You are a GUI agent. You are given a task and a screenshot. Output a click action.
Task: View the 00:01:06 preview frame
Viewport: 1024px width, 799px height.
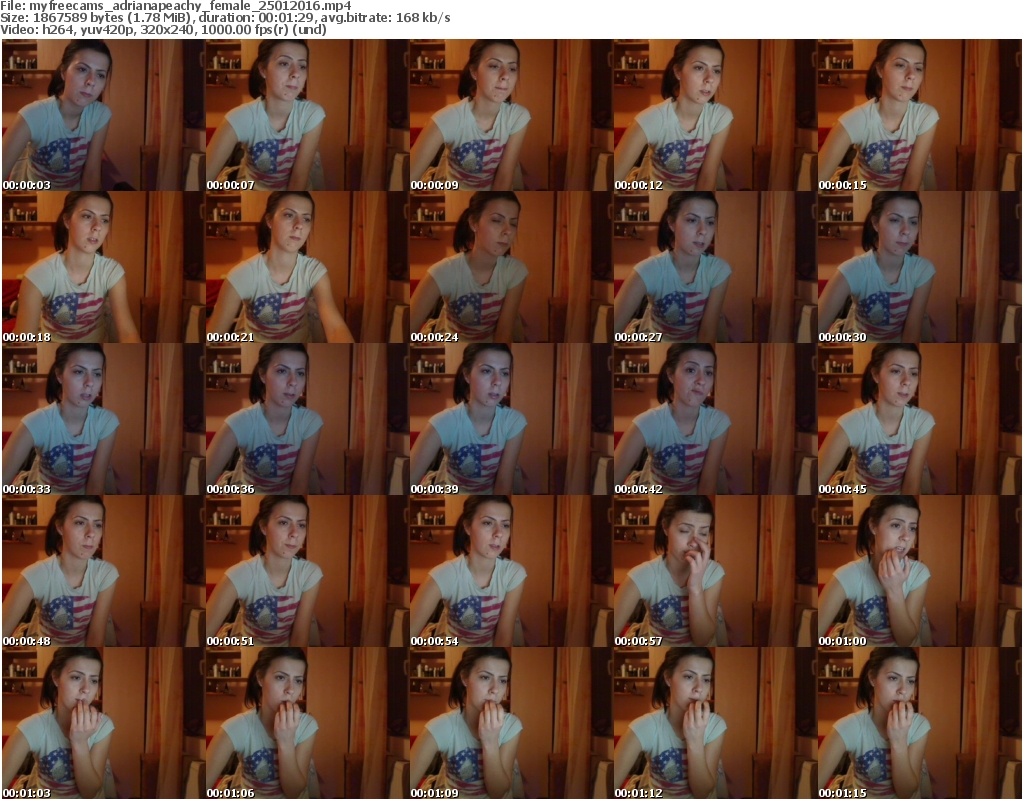coord(307,723)
